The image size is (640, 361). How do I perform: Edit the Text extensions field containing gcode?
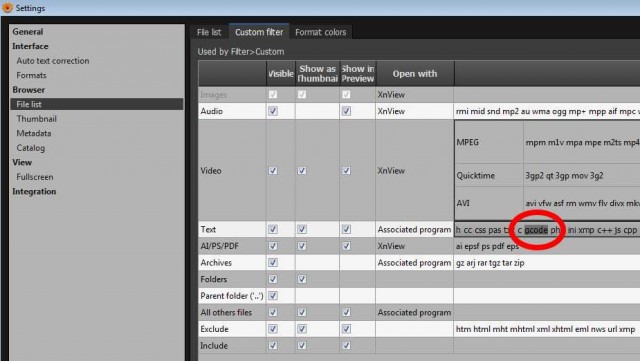[x=547, y=230]
